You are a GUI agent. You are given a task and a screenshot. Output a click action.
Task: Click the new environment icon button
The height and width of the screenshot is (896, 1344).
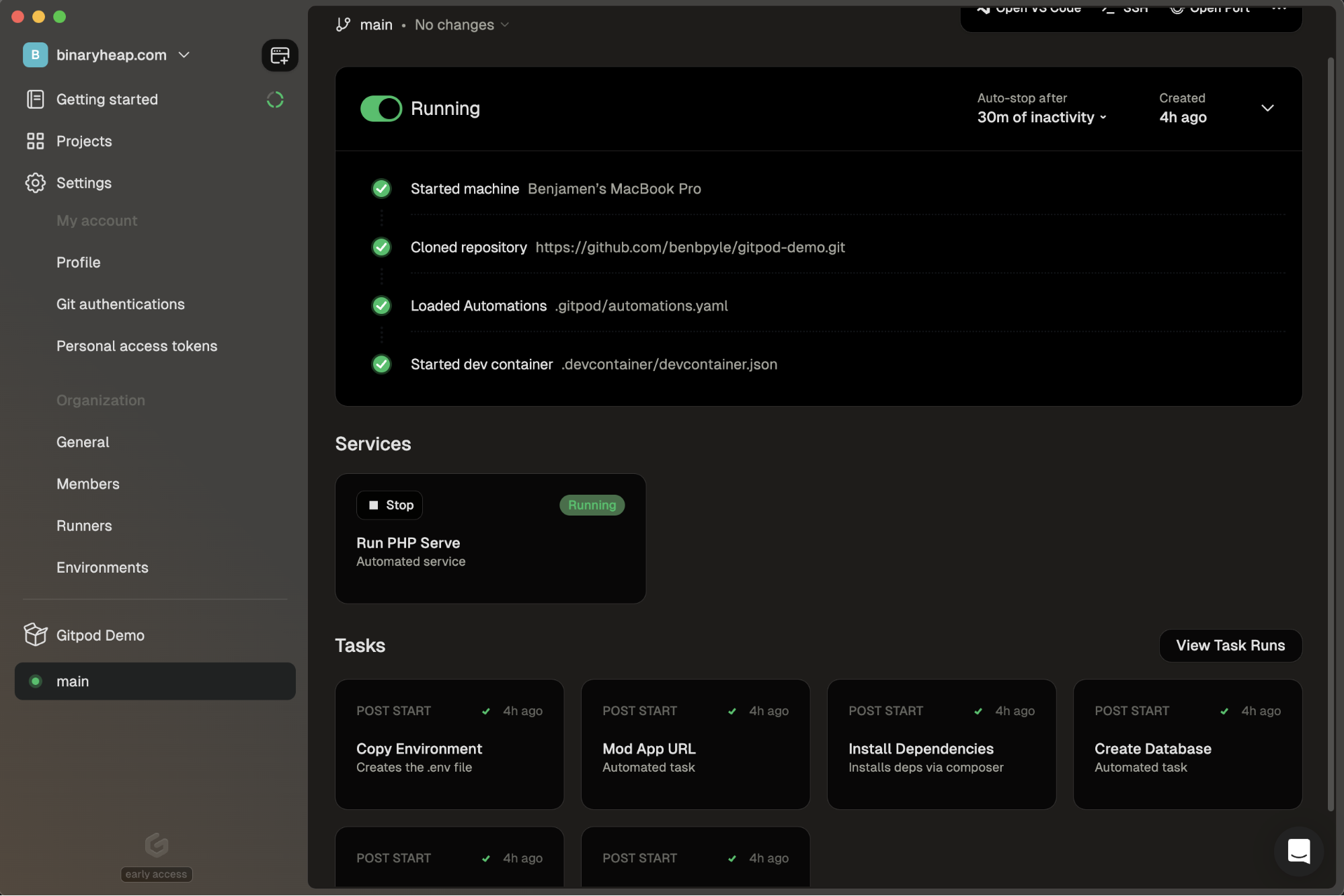coord(280,55)
